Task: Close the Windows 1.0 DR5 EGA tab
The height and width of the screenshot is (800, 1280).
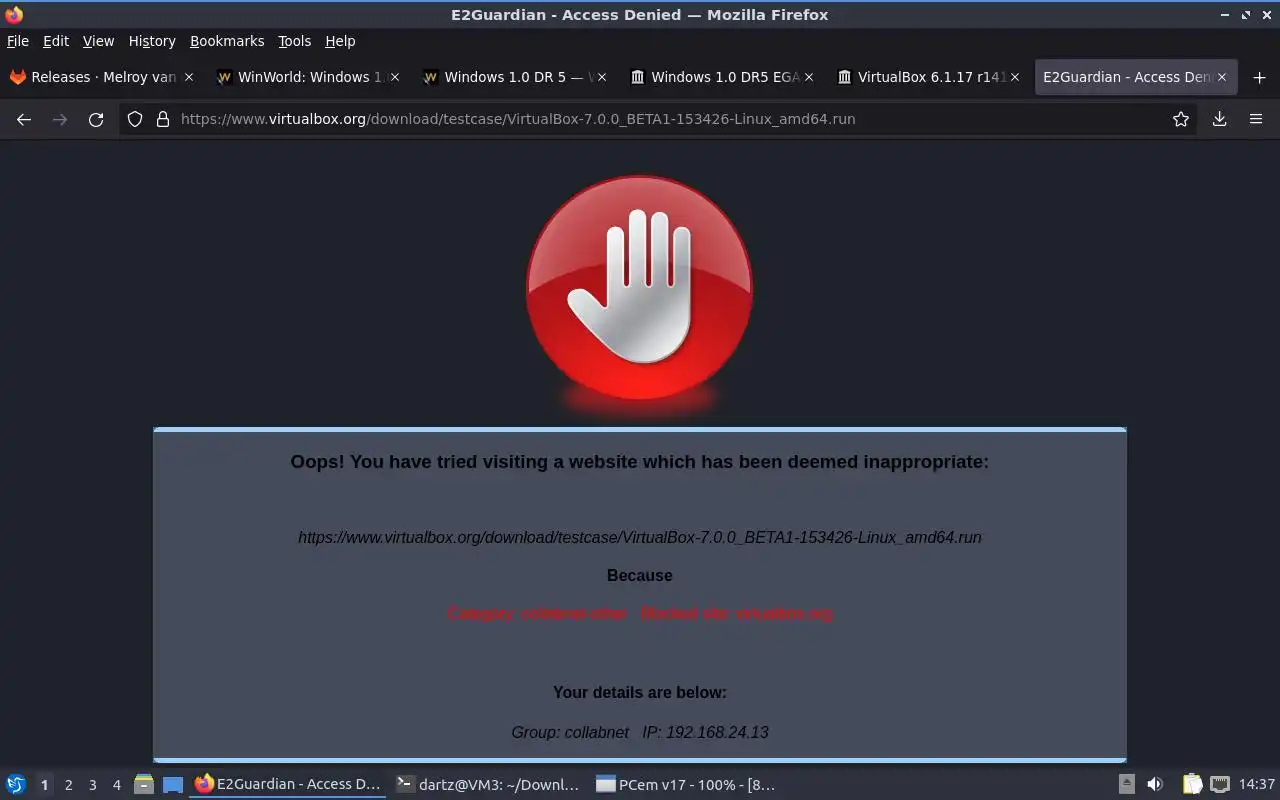Action: coord(808,77)
